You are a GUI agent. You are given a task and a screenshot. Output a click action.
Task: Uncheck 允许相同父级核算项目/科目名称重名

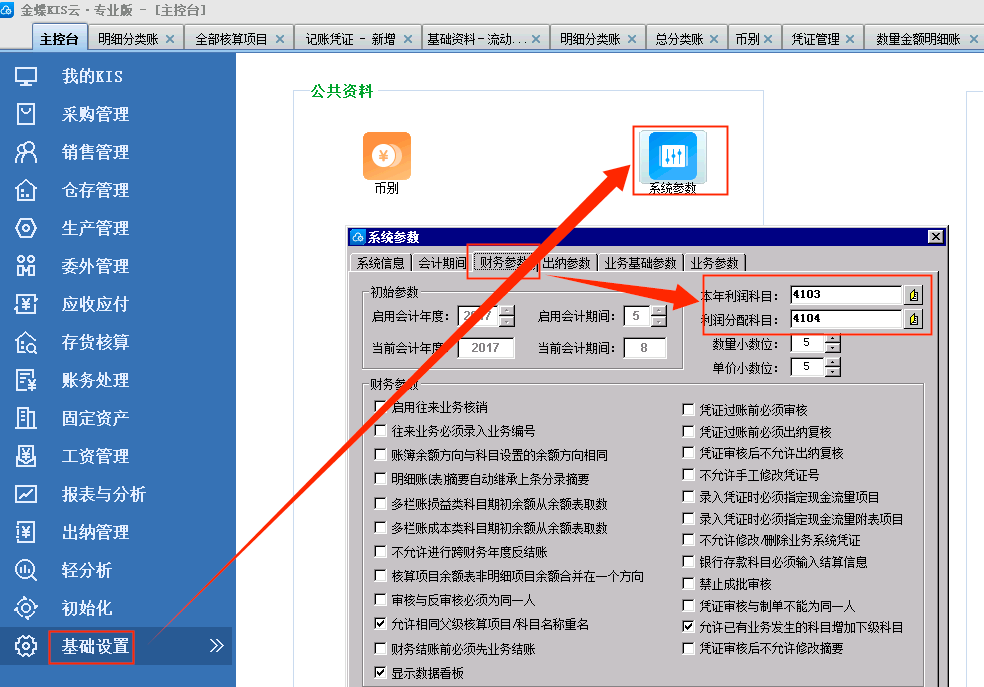(x=380, y=624)
